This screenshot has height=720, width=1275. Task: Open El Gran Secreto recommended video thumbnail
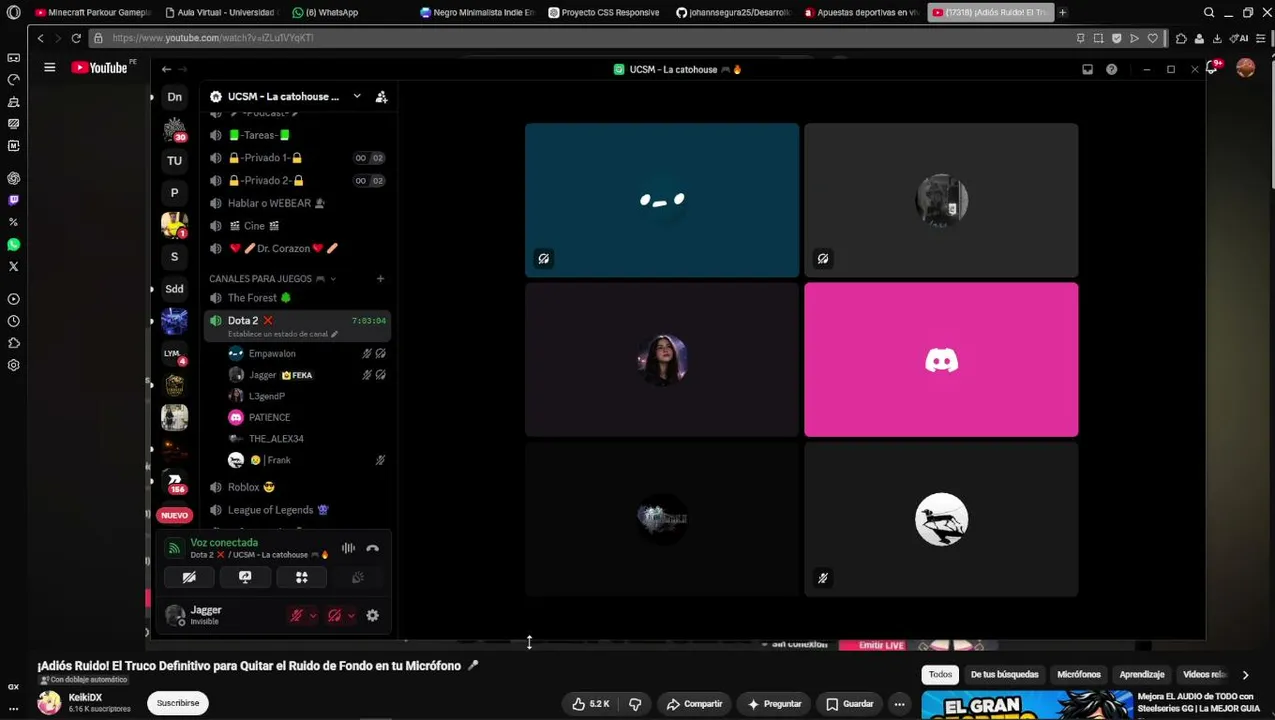1026,706
